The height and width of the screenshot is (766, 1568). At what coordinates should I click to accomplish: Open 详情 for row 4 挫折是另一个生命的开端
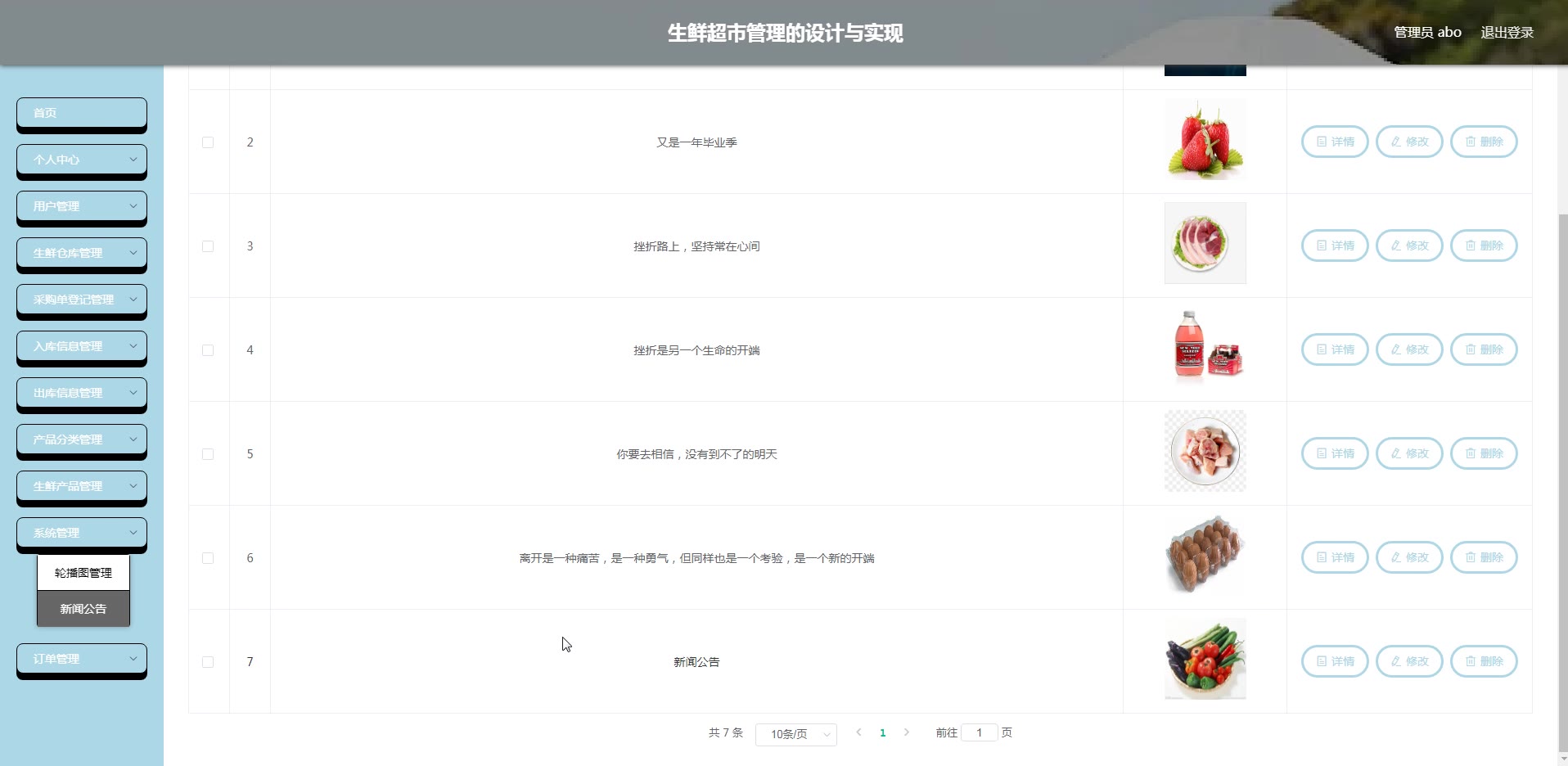(x=1335, y=349)
